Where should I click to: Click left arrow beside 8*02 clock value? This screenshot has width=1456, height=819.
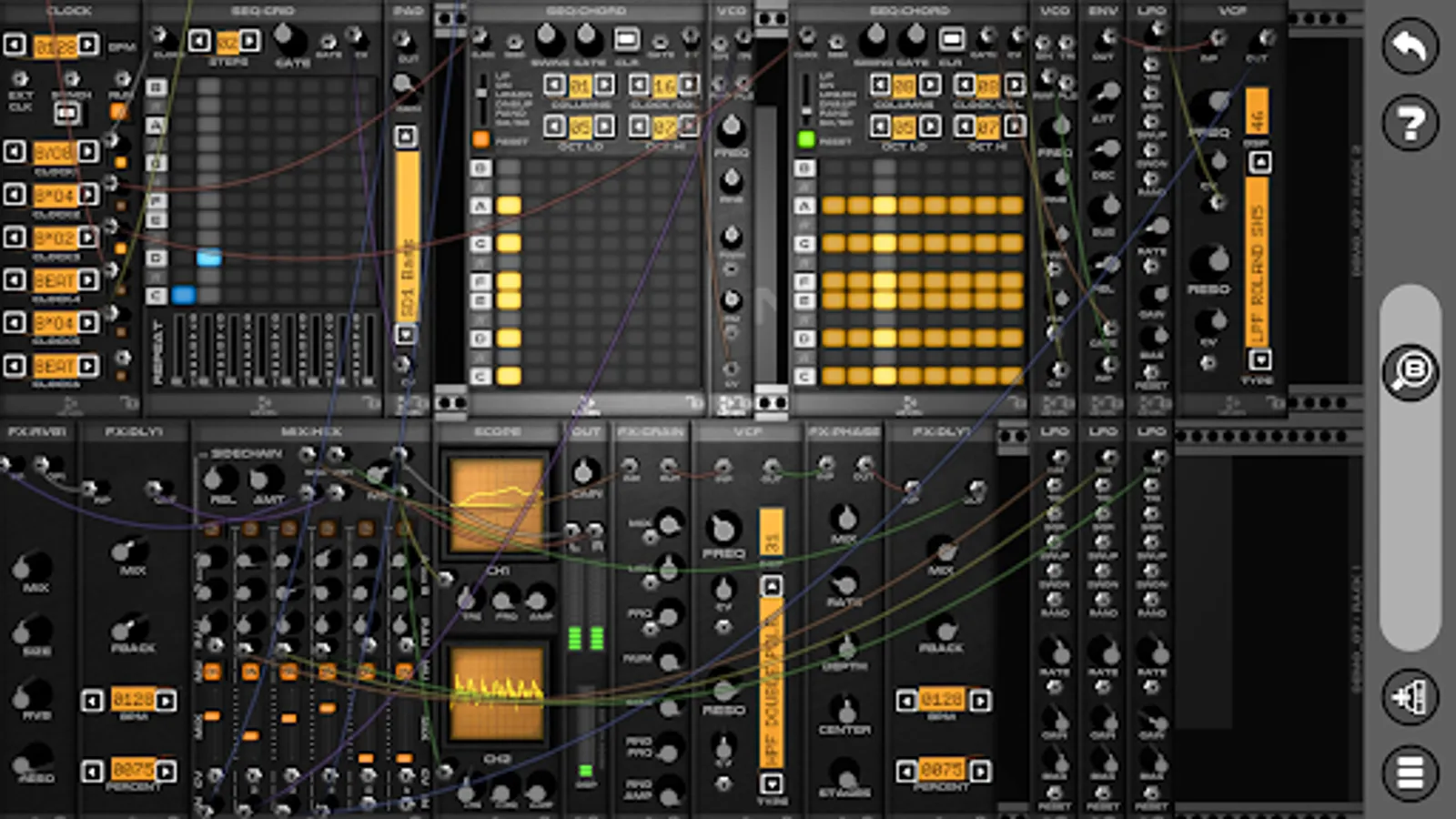pos(15,238)
